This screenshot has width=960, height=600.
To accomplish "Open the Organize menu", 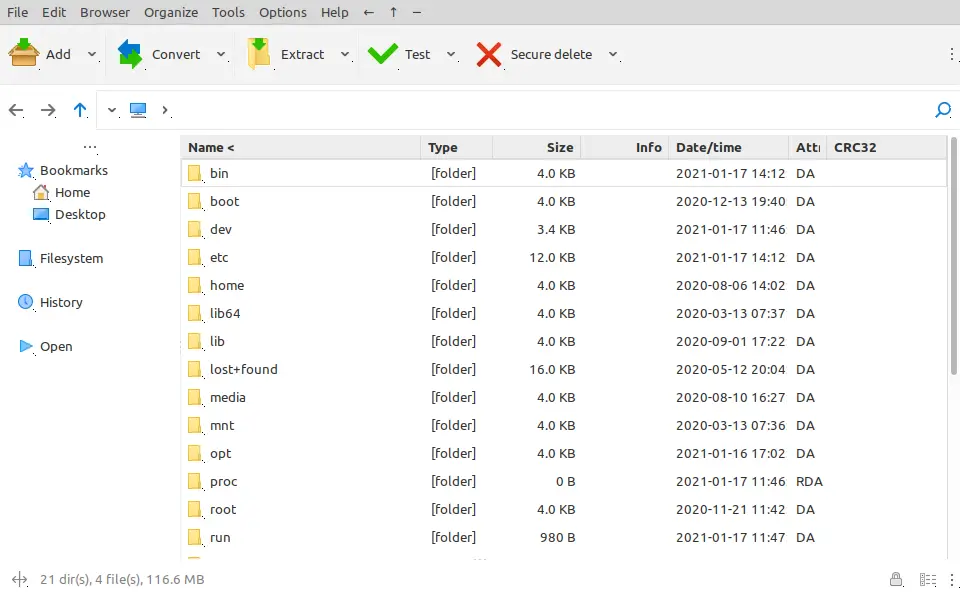I will coord(171,12).
